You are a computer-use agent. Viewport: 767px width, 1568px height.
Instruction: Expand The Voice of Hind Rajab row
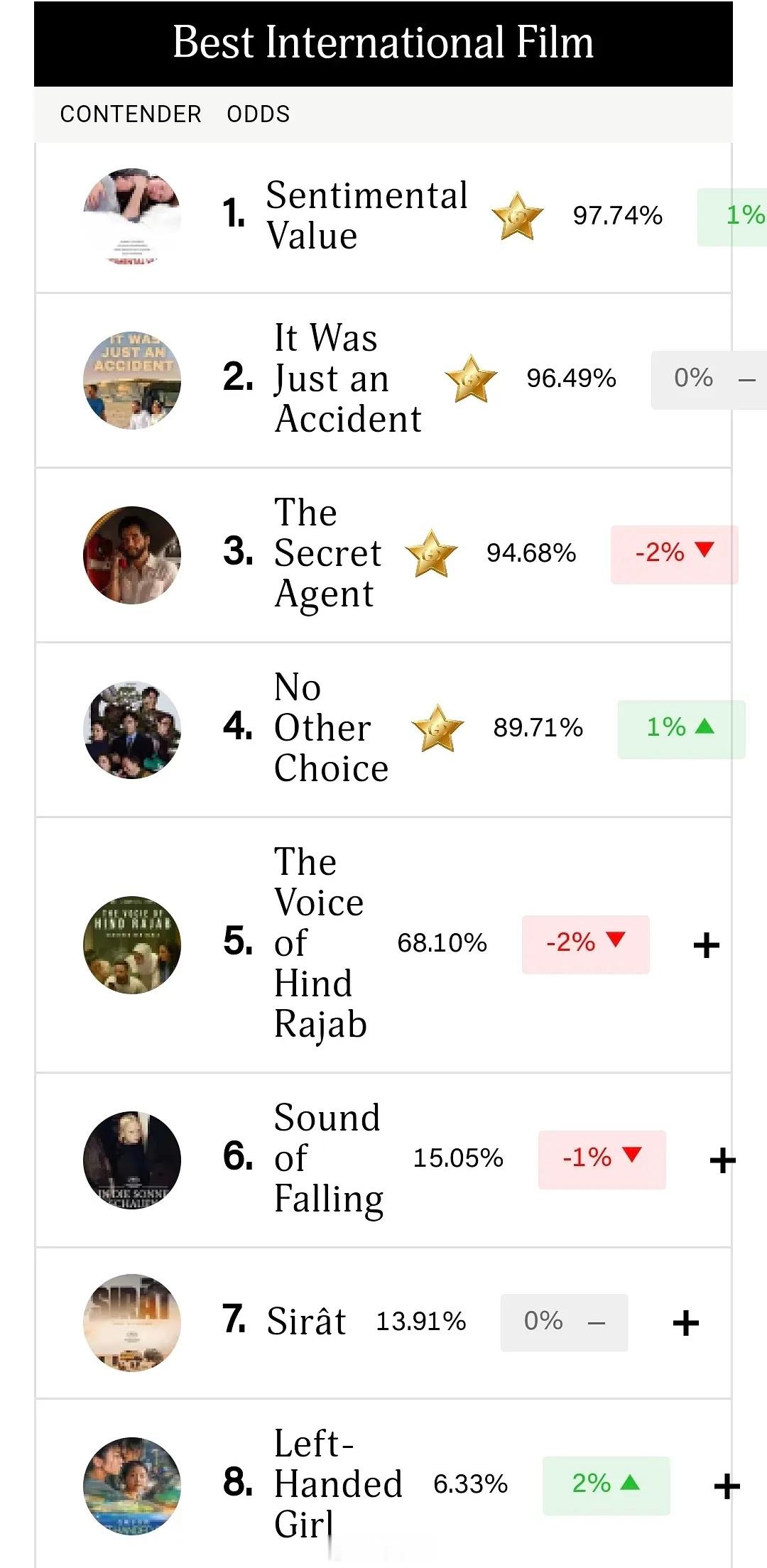click(706, 945)
